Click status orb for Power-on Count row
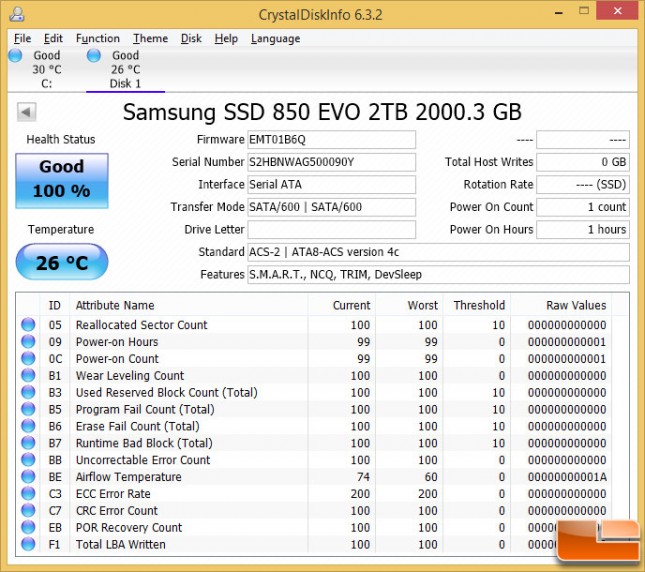This screenshot has height=572, width=645. tap(28, 358)
